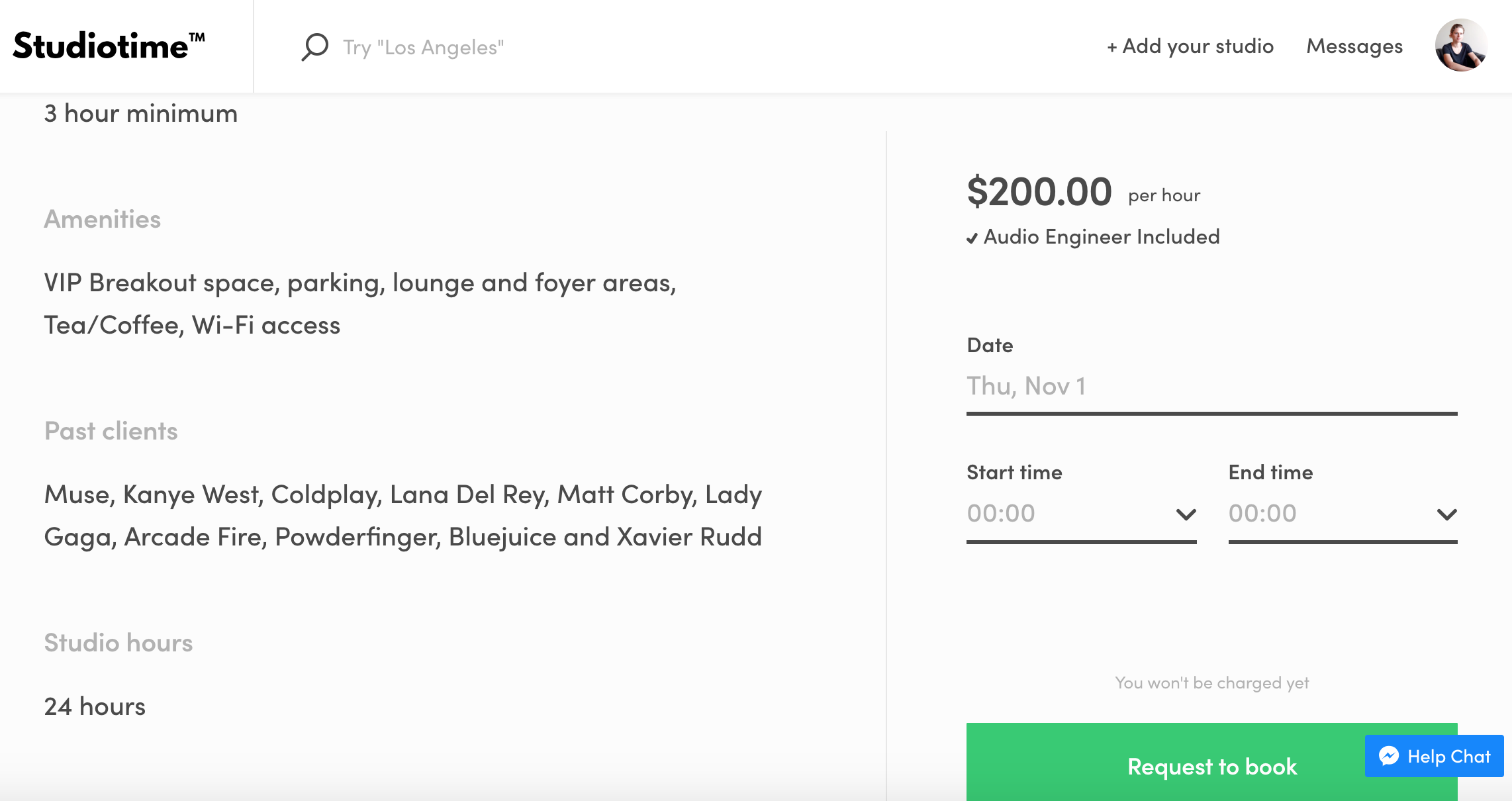Click the Audio Engineer Included checkmark
Viewport: 1512px width, 801px height.
pyautogui.click(x=972, y=238)
